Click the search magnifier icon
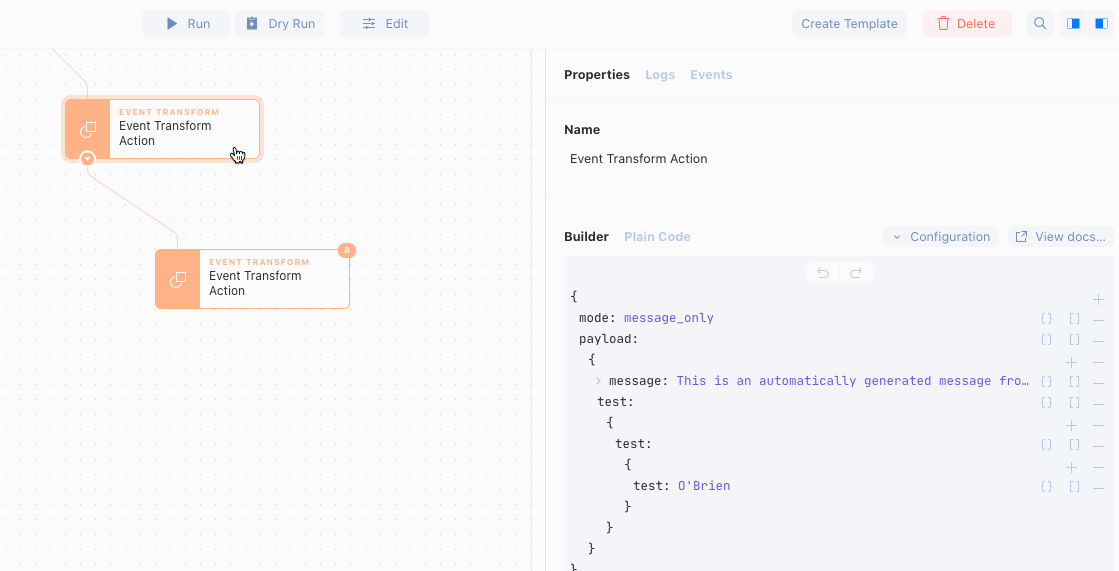The width and height of the screenshot is (1119, 571). tap(1040, 24)
